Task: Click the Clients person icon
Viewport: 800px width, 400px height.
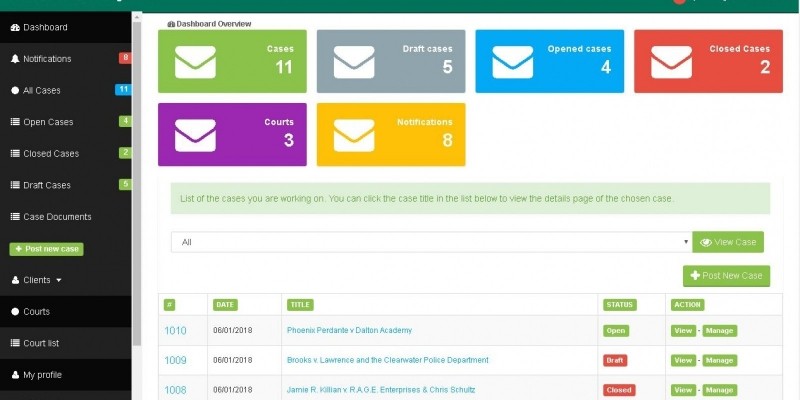Action: (15, 281)
